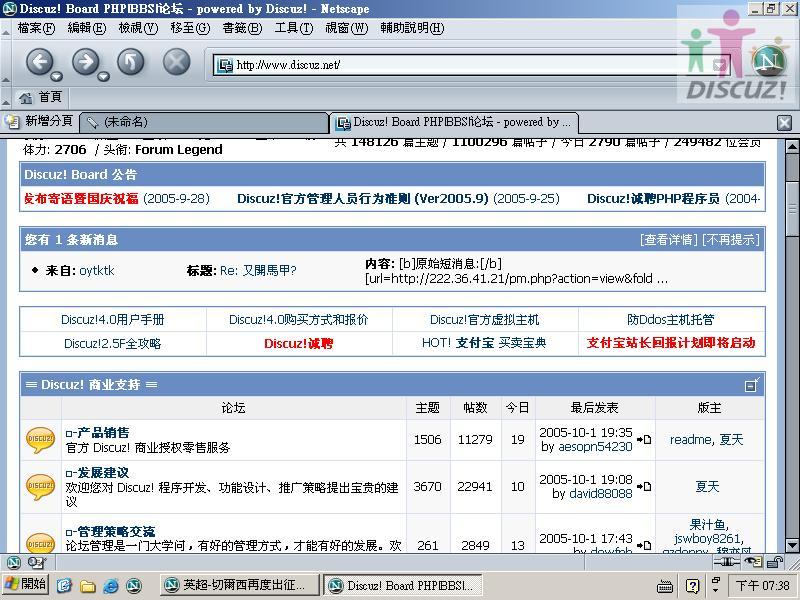Switch to the Discuz! Board PHPBBS tab
The width and height of the screenshot is (800, 600).
click(454, 122)
